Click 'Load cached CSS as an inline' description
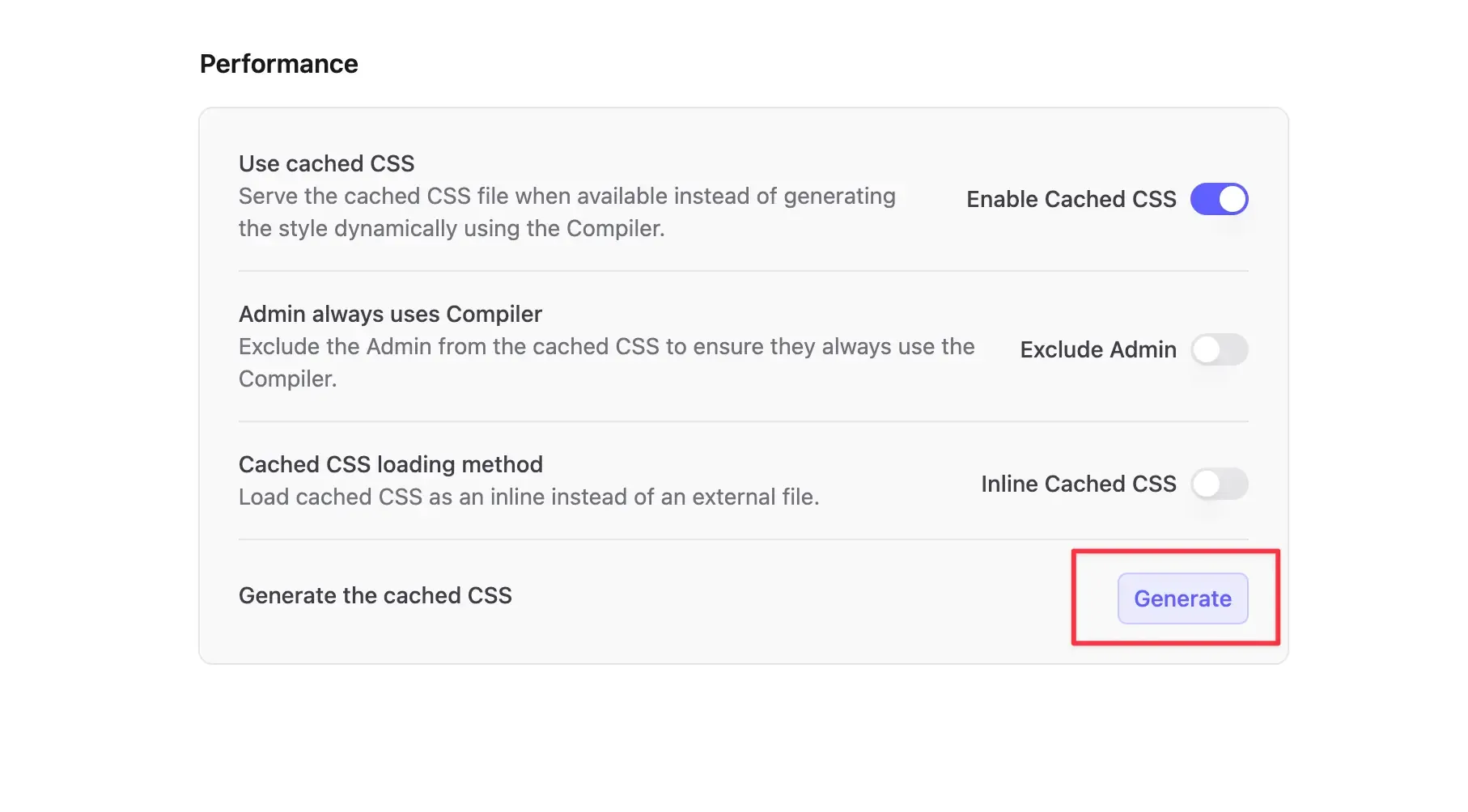 (528, 497)
